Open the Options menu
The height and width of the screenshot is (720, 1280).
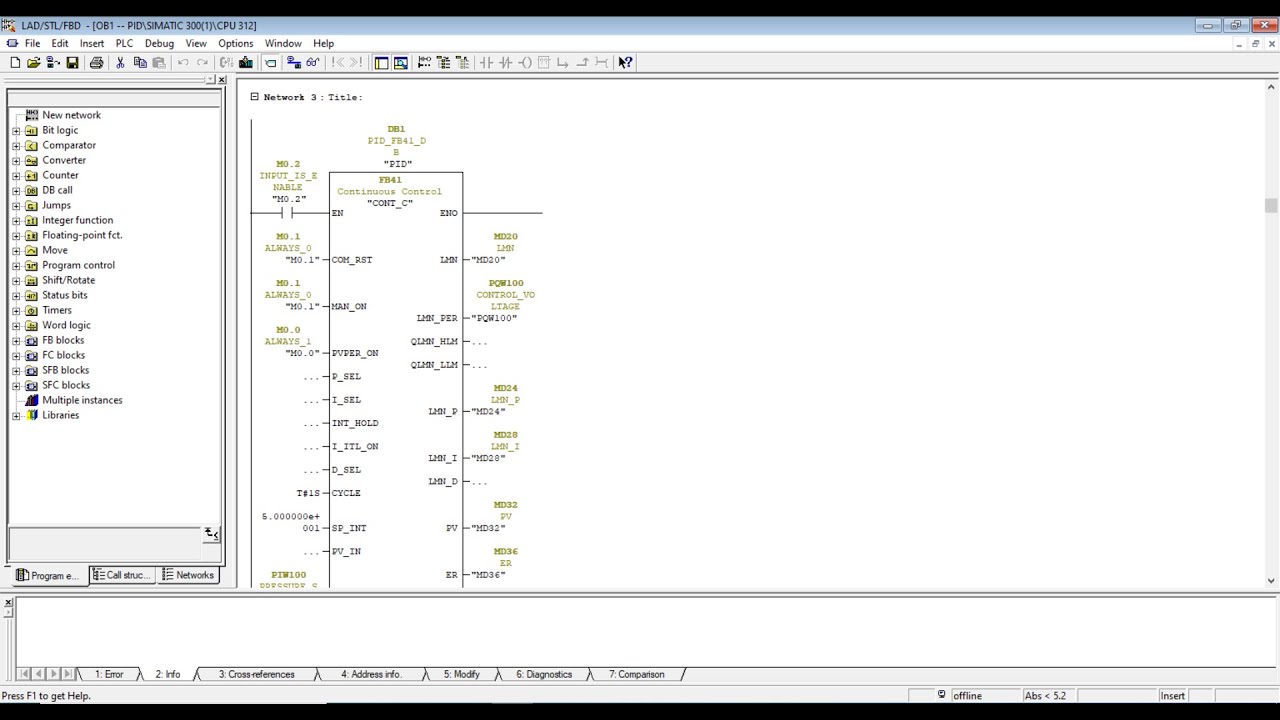pos(236,43)
